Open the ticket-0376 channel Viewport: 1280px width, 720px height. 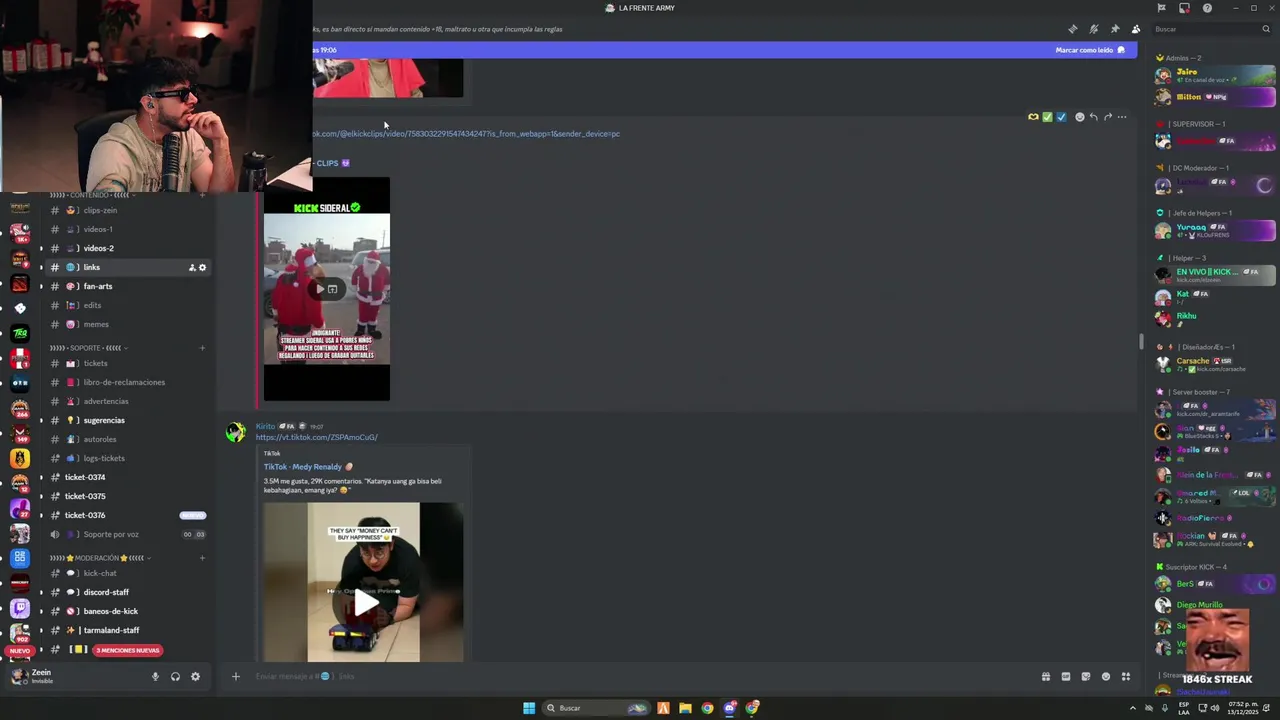coord(128,515)
